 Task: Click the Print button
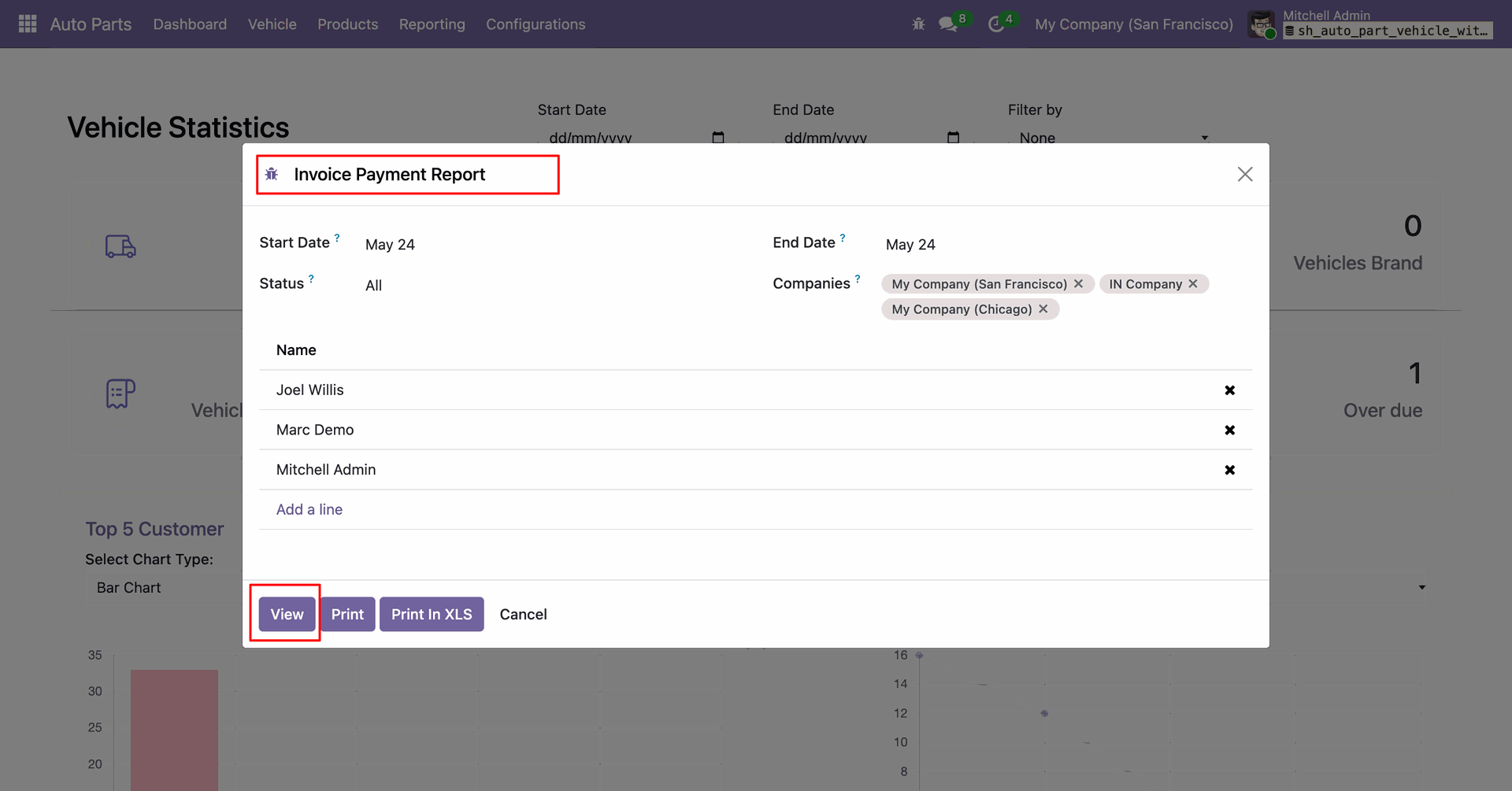pos(347,614)
